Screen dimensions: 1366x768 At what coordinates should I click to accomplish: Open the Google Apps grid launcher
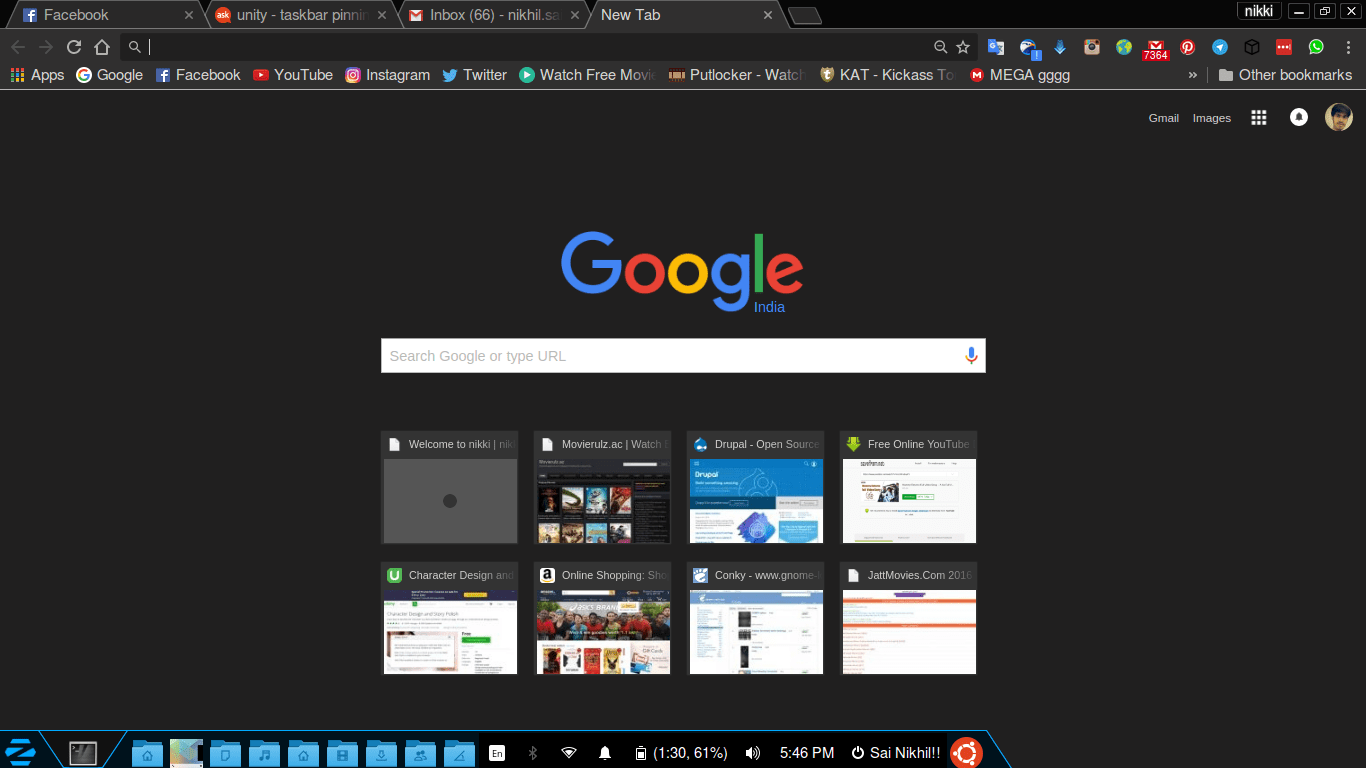click(x=1258, y=117)
